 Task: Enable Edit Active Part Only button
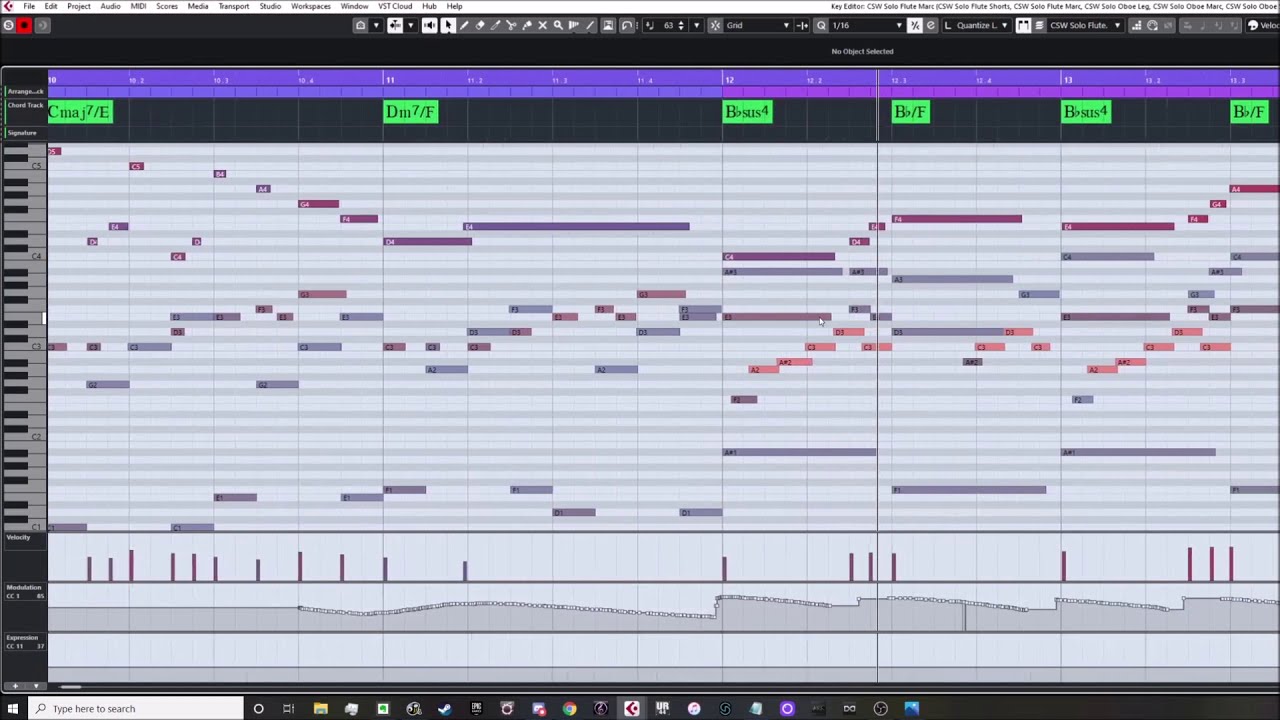1040,25
